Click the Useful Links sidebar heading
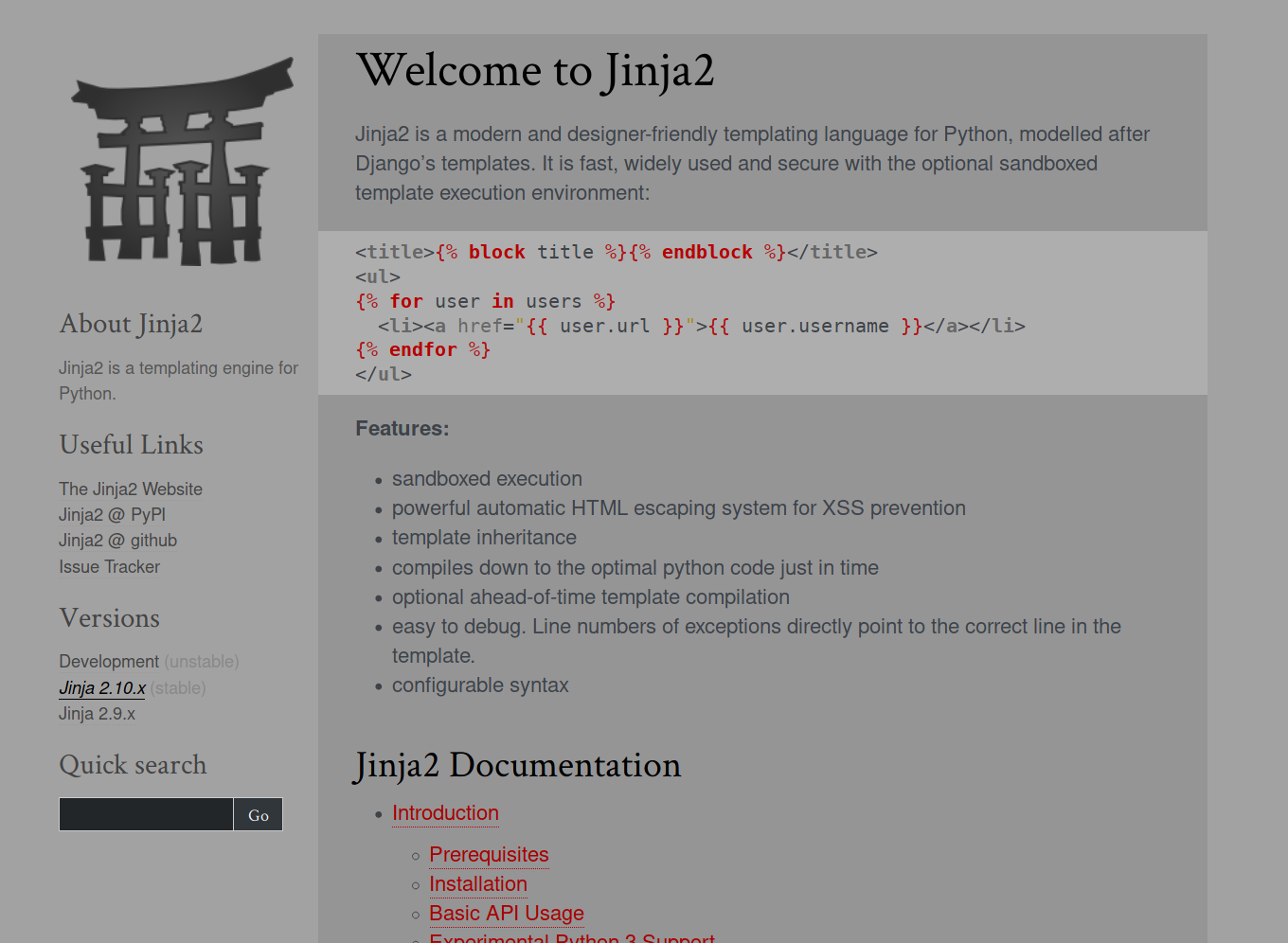This screenshot has height=943, width=1288. tap(132, 445)
